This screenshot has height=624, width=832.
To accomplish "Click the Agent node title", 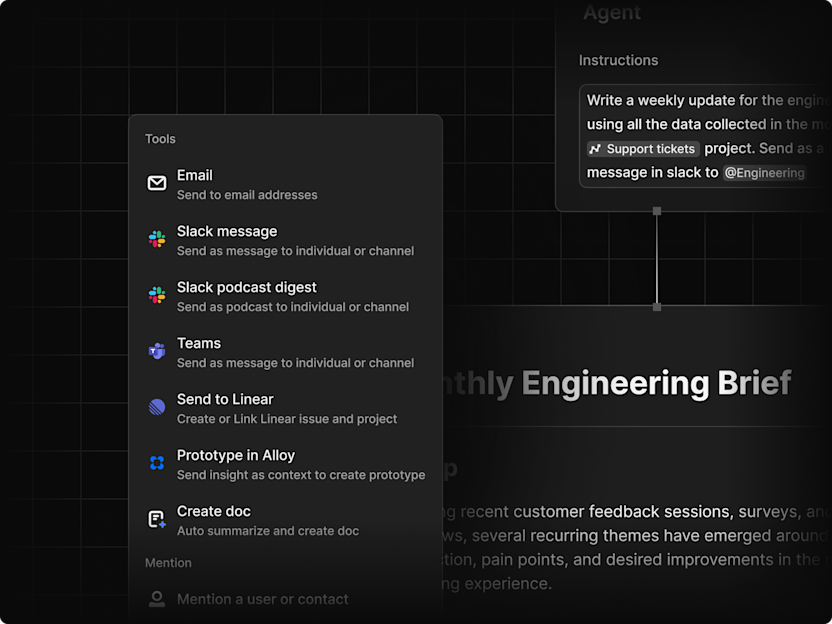I will (x=612, y=12).
